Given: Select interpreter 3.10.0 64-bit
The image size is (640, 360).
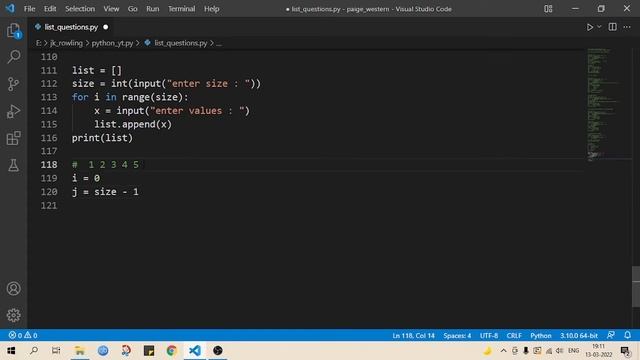Looking at the screenshot, I should click(578, 336).
